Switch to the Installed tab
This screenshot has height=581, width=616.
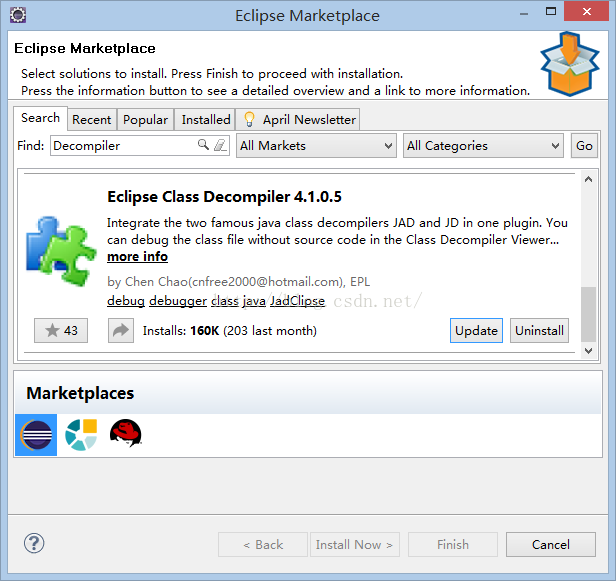click(205, 119)
